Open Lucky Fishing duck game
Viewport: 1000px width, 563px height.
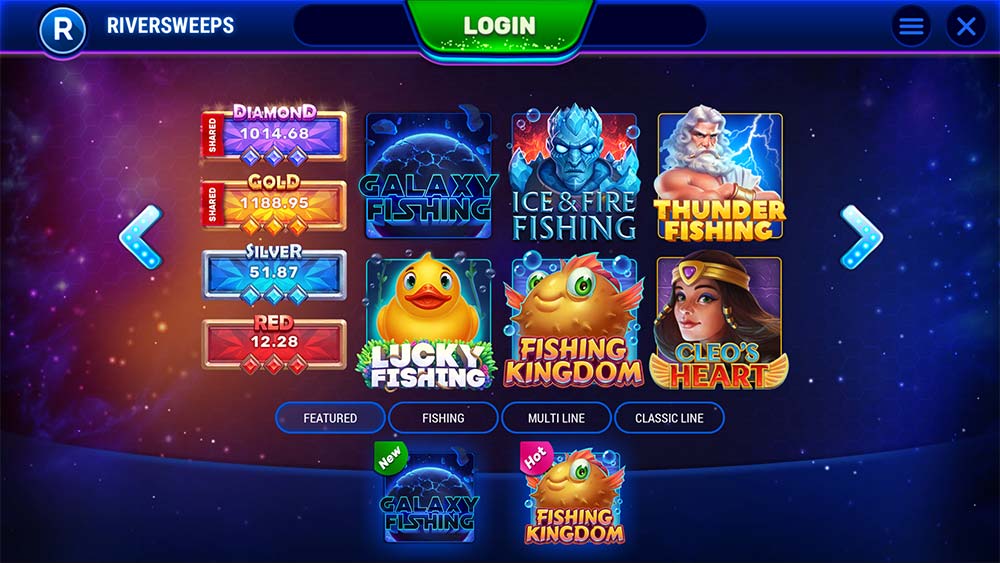pos(429,321)
